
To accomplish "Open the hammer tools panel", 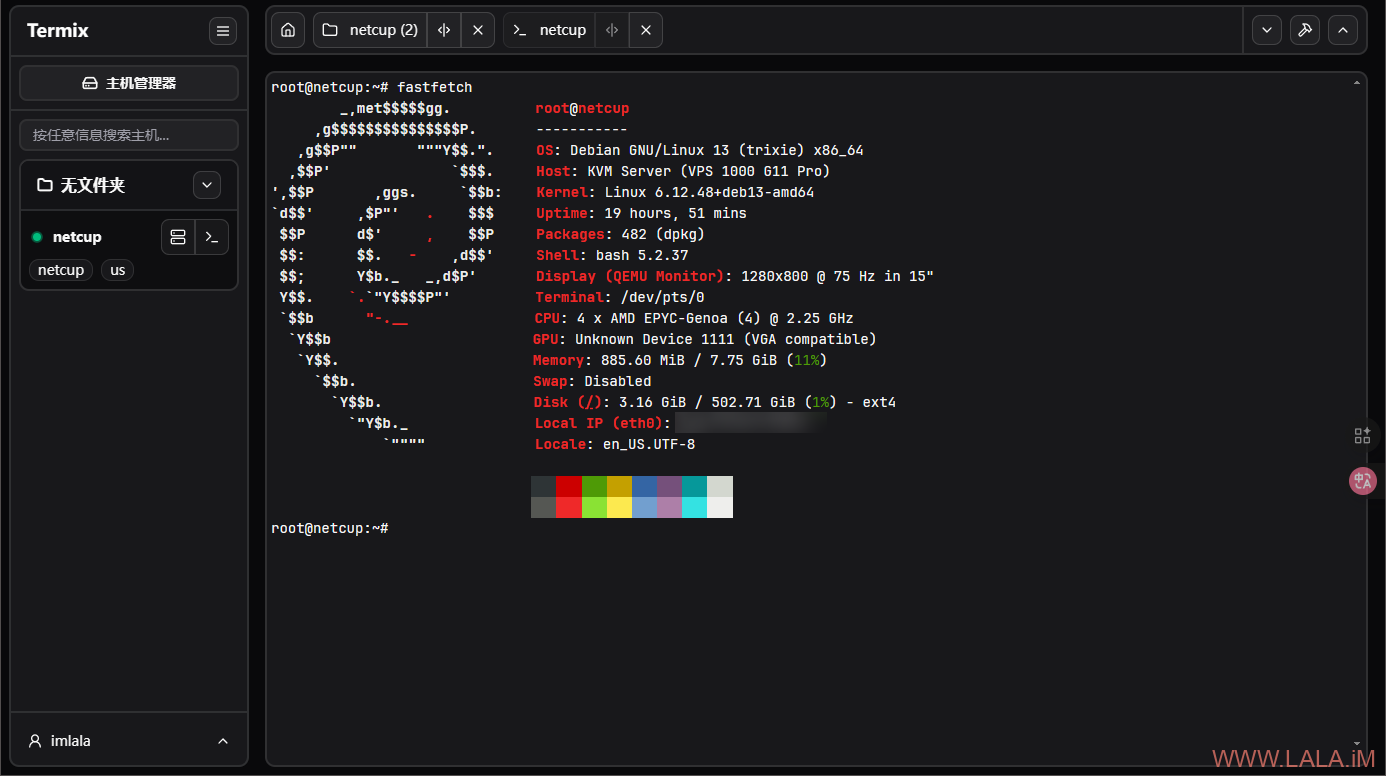I will click(x=1304, y=30).
